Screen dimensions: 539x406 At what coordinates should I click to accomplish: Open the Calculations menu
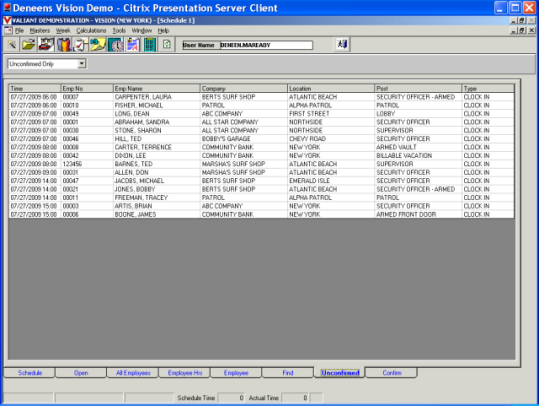pyautogui.click(x=91, y=31)
